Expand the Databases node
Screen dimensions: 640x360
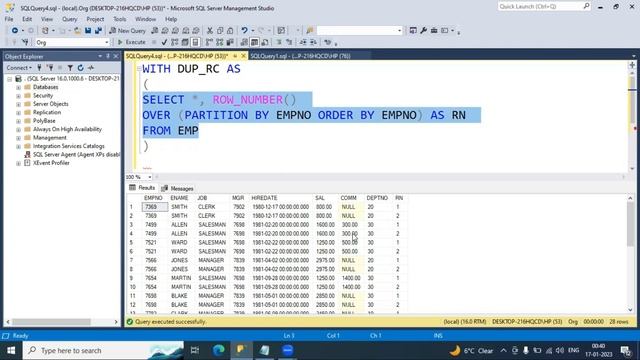pyautogui.click(x=18, y=87)
